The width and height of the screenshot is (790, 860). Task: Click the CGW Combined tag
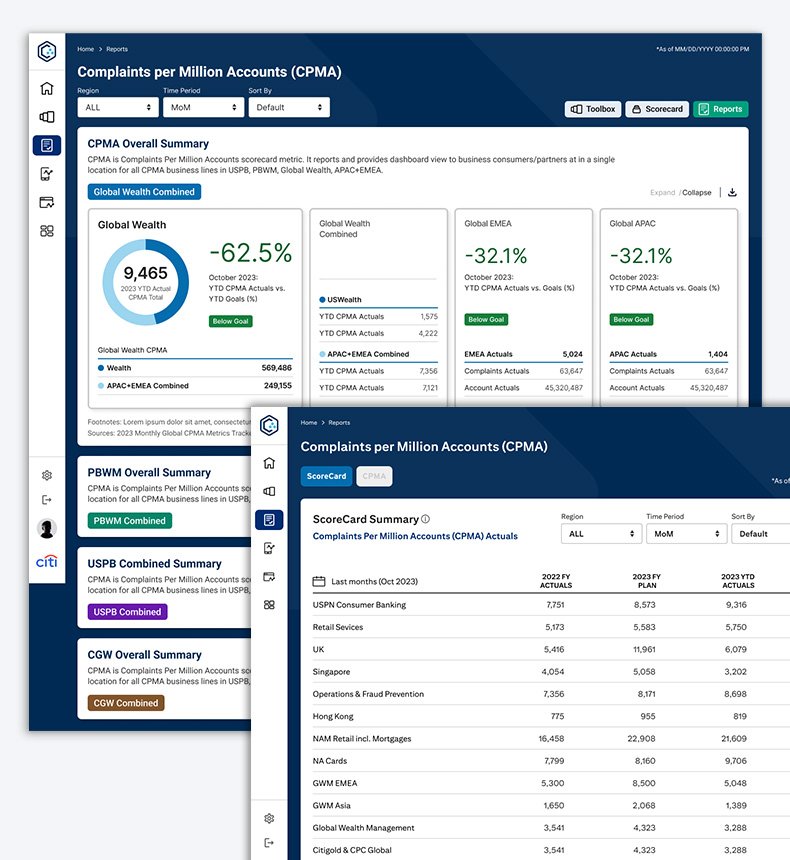pos(126,703)
